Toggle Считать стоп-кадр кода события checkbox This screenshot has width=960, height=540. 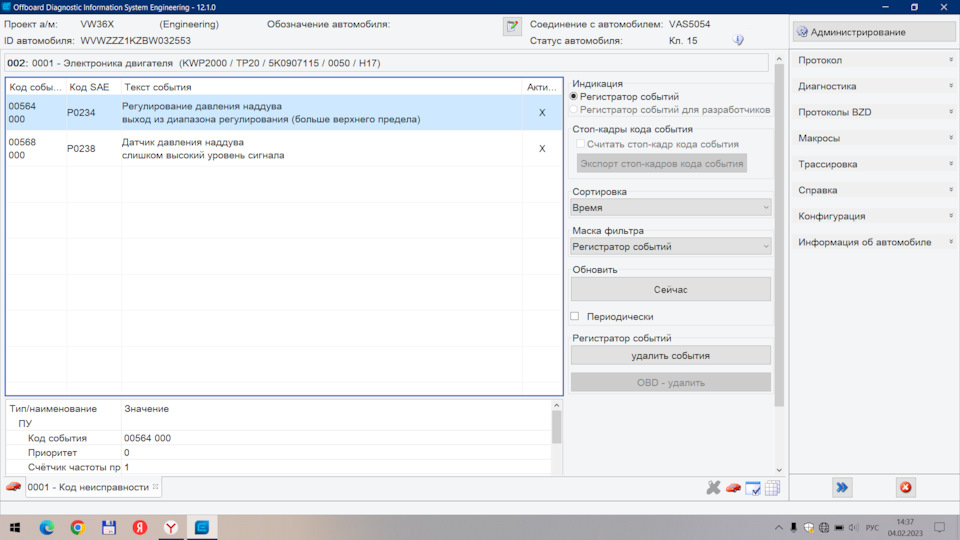580,144
